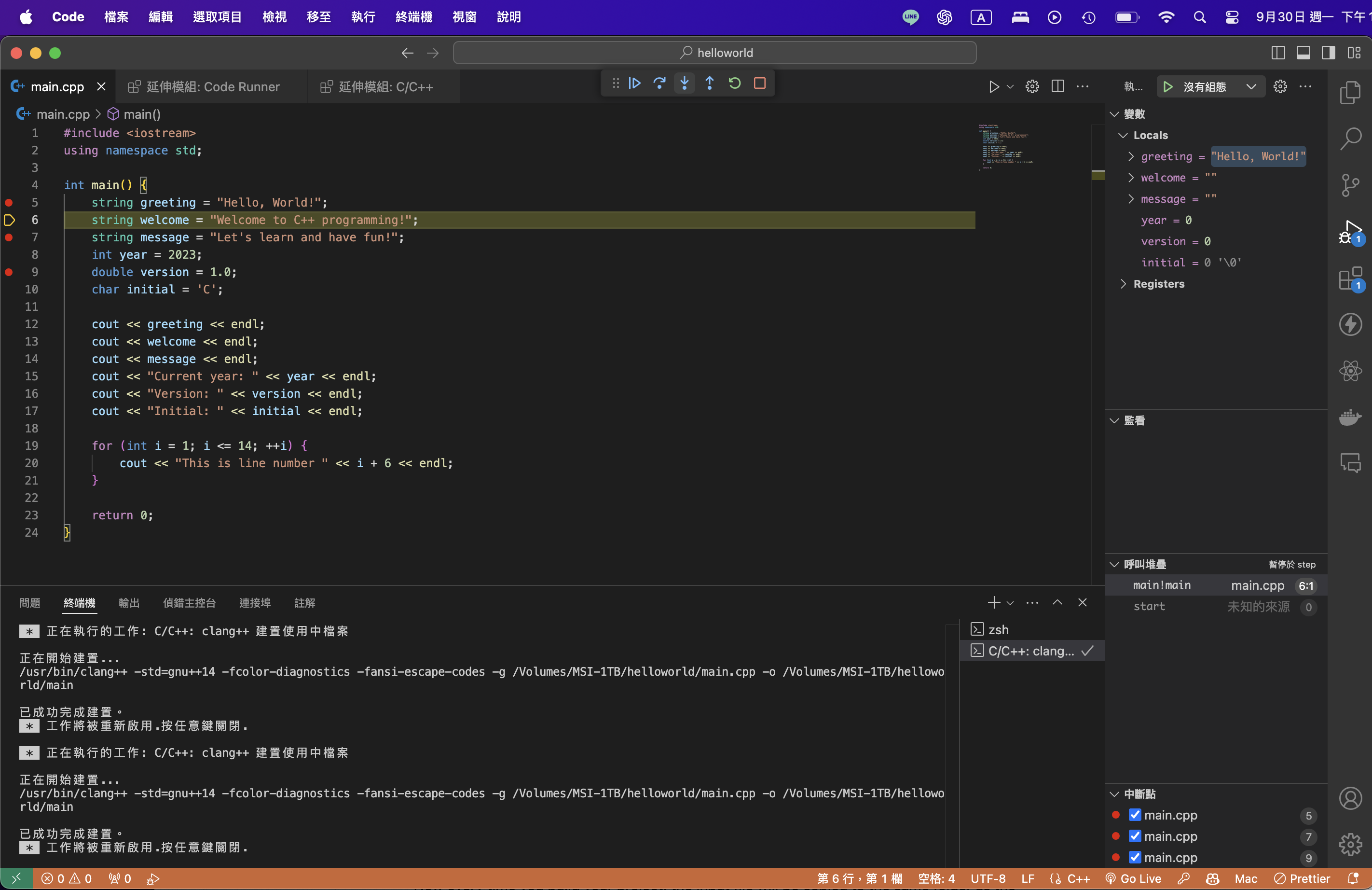The height and width of the screenshot is (890, 1372).
Task: Remove the breakpoint dot at editor line 5
Action: [x=9, y=202]
